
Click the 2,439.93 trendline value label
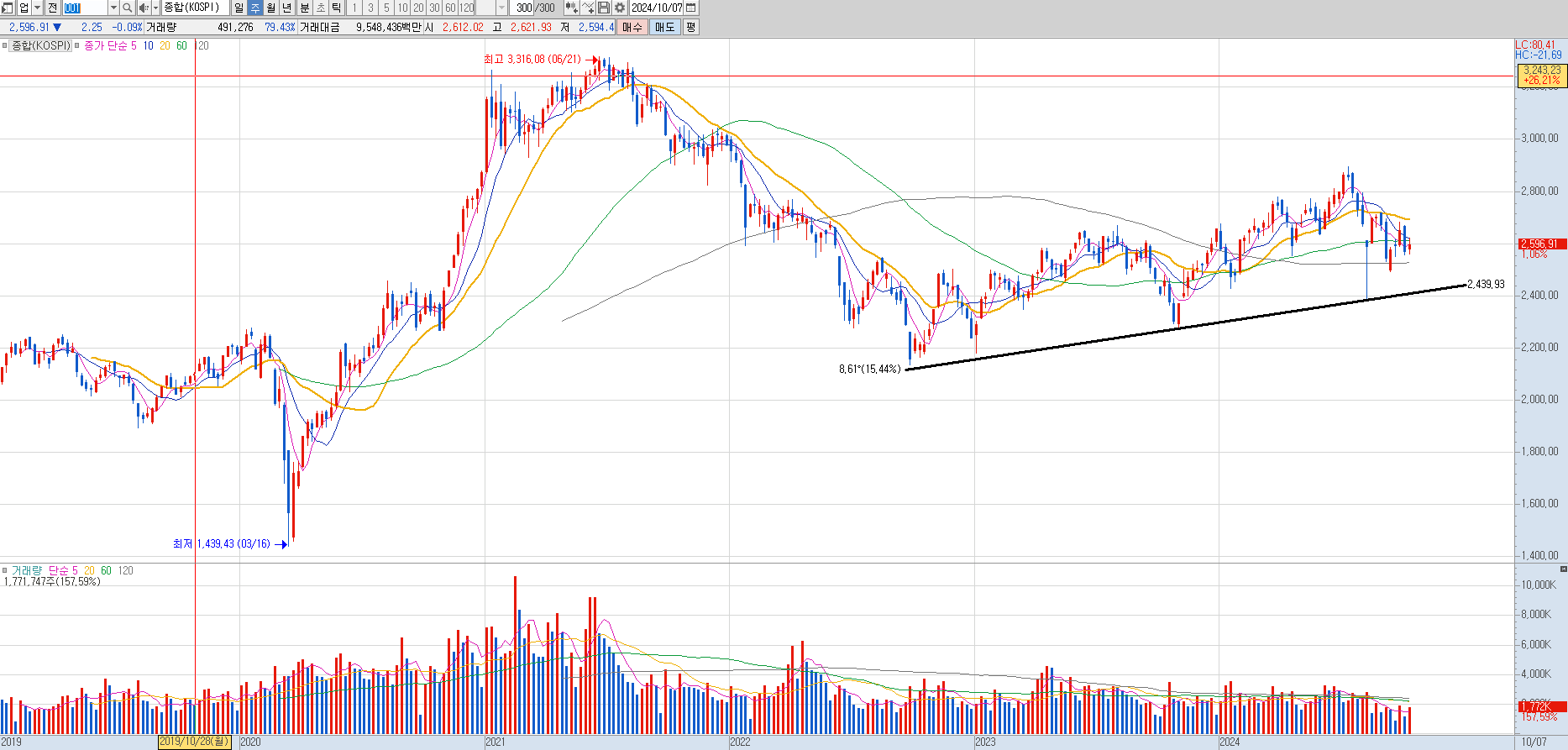pyautogui.click(x=1486, y=284)
